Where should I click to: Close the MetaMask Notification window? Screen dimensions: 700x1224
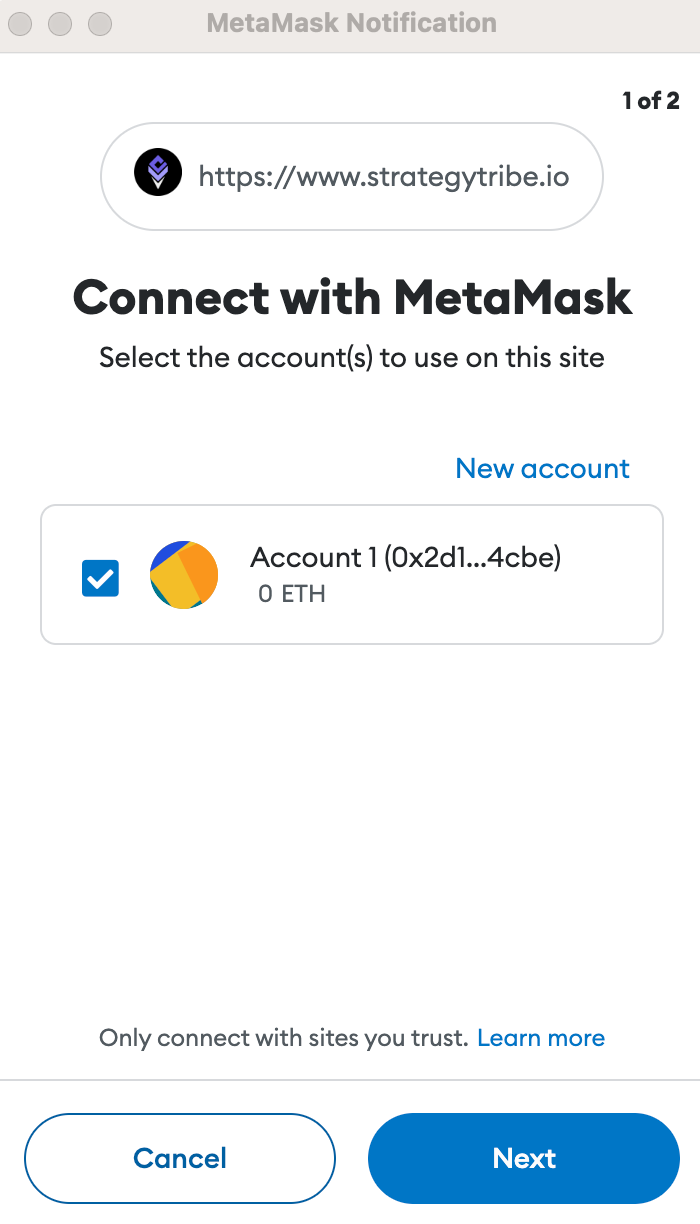pyautogui.click(x=20, y=23)
